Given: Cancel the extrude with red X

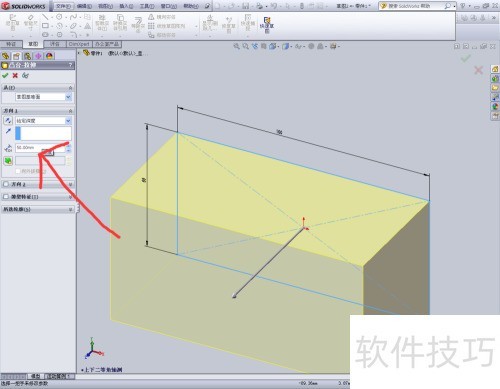Looking at the screenshot, I should coord(15,76).
